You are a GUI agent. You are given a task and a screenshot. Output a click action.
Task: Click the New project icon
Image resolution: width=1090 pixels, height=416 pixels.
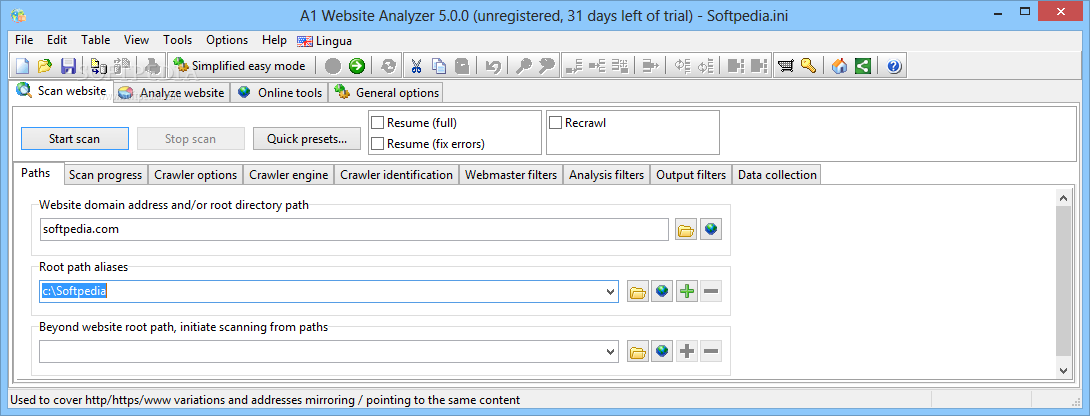(x=23, y=66)
